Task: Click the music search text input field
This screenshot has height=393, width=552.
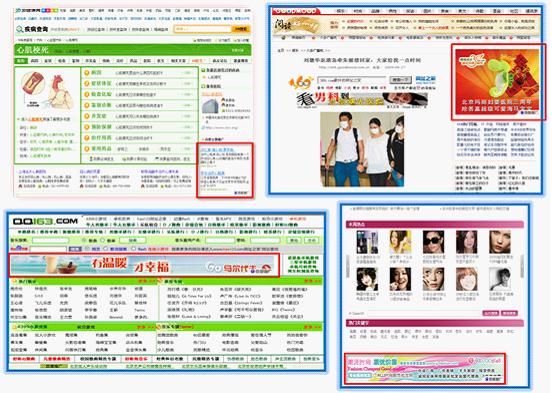Action: click(50, 240)
